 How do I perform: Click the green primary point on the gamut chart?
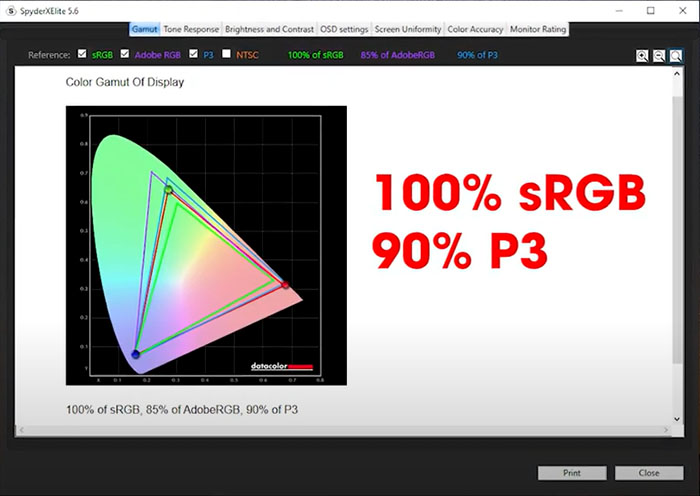click(x=168, y=190)
